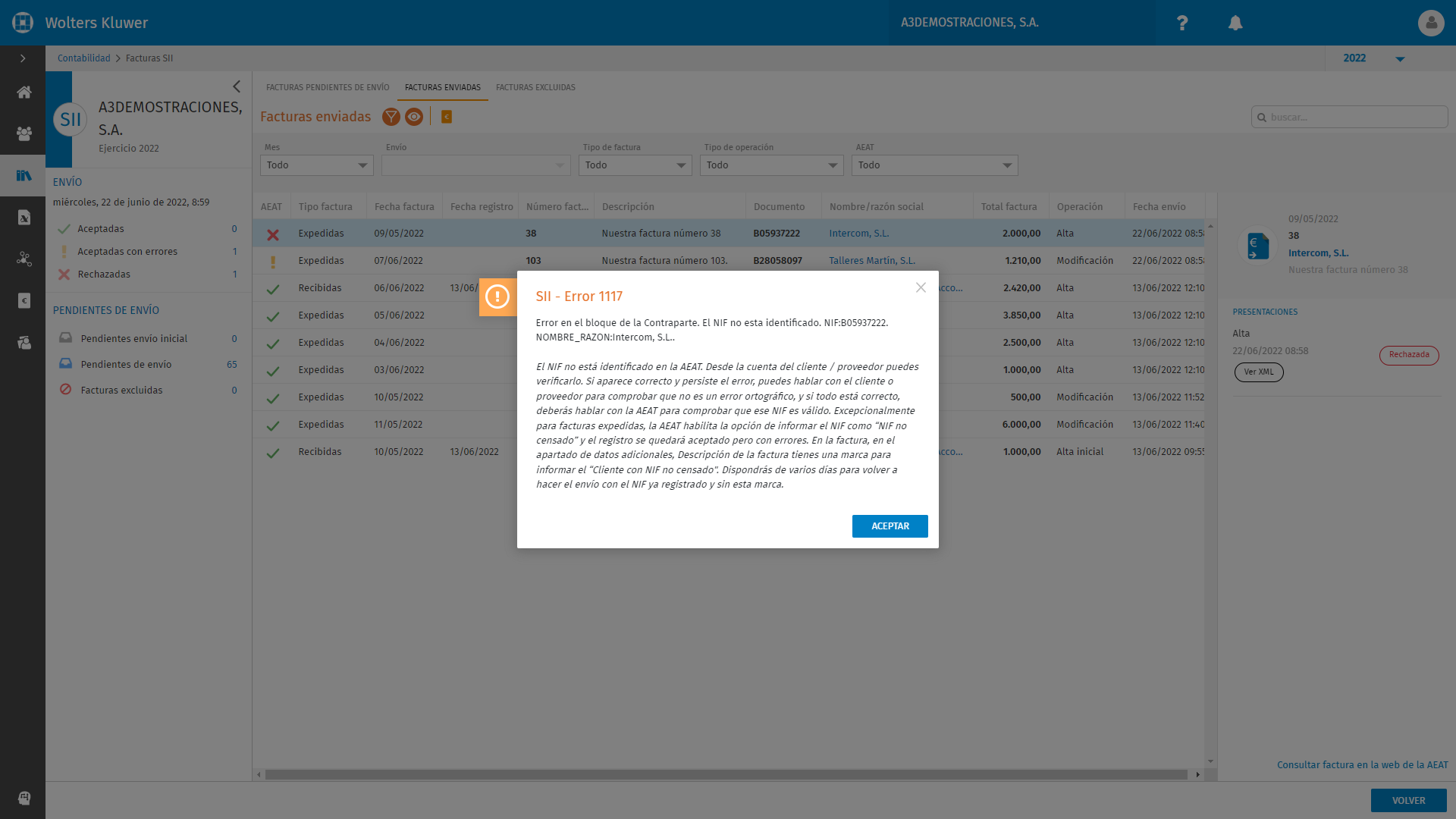Close the SII Error 1117 dialog
This screenshot has height=819, width=1456.
[x=921, y=287]
